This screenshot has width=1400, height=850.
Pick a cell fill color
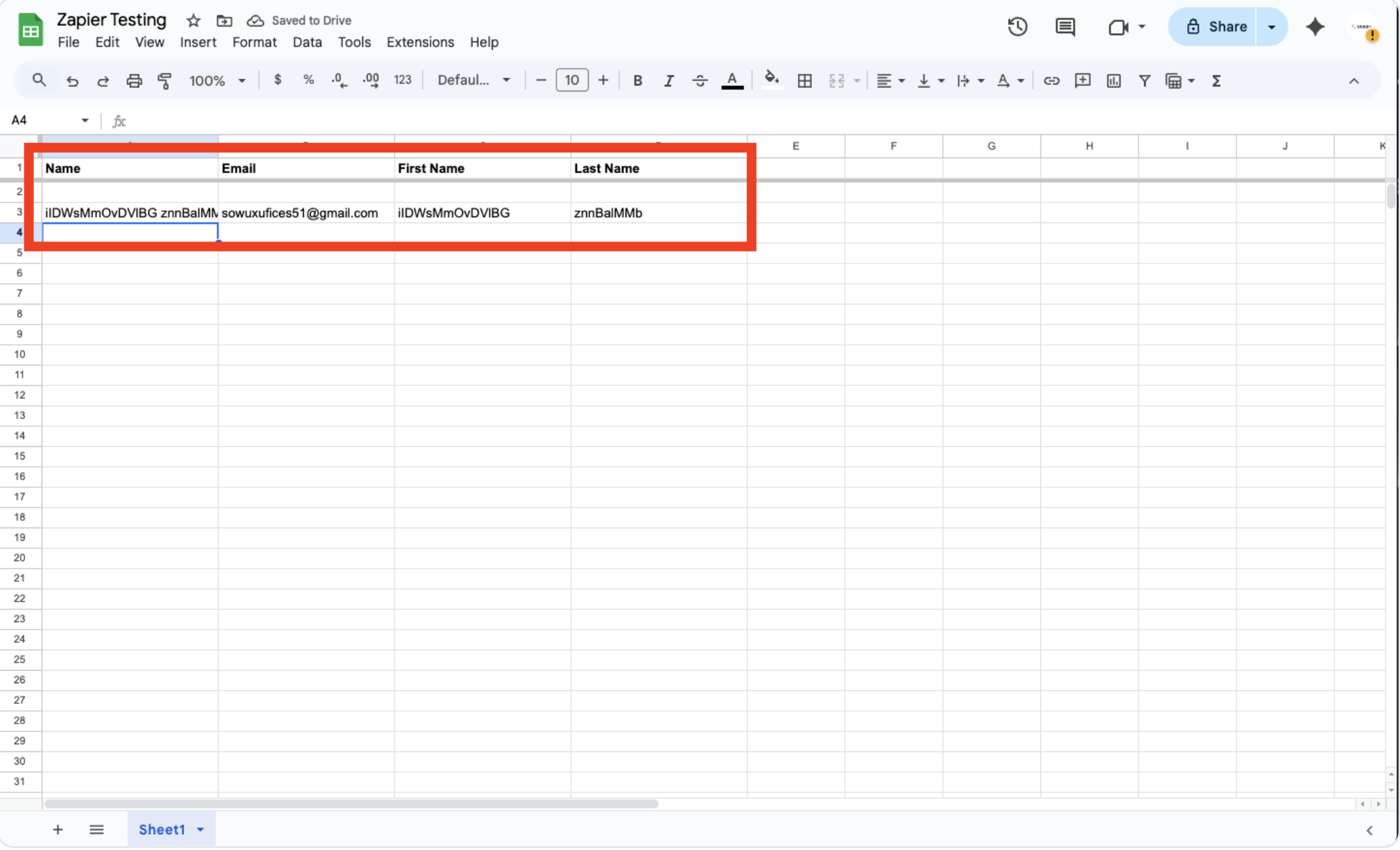click(771, 81)
